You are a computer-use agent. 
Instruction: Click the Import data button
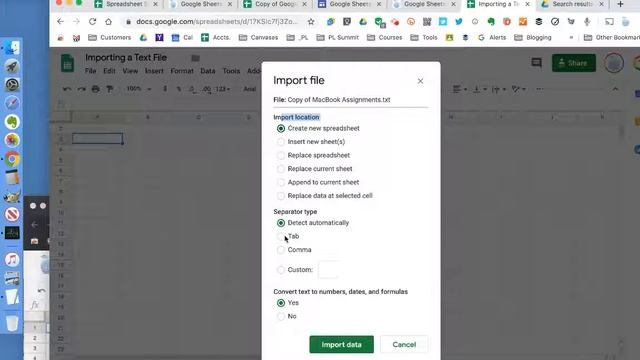pos(341,344)
